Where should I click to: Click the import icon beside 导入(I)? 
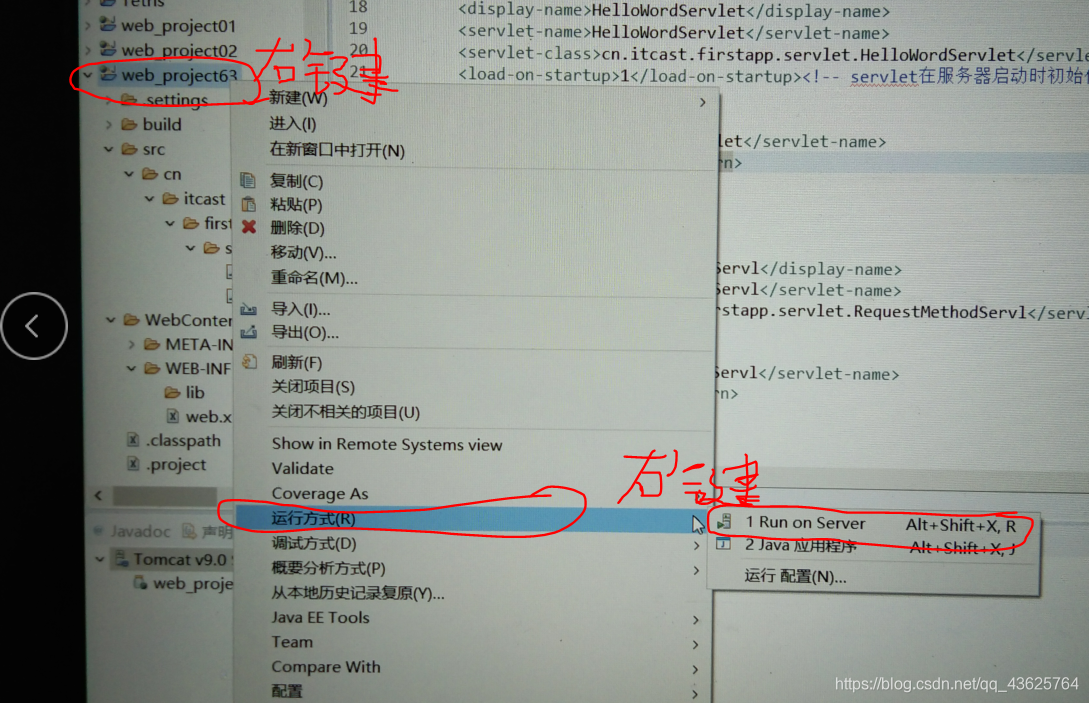(x=249, y=309)
